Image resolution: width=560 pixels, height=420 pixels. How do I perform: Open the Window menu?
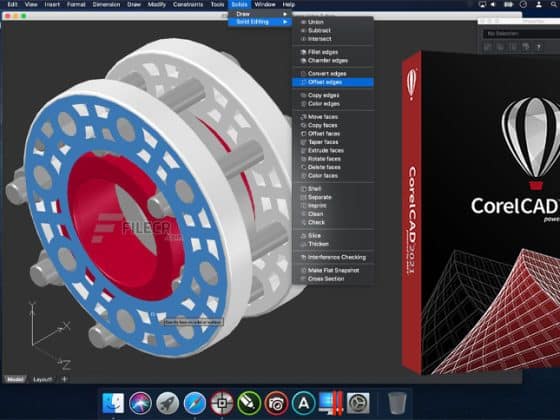(x=265, y=4)
